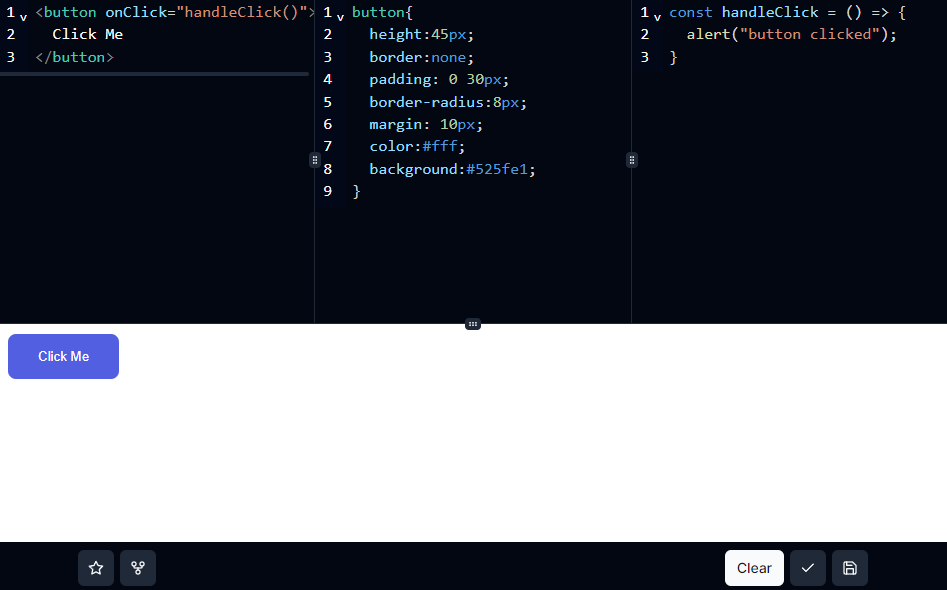Click the resize handle between HTML and CSS
947x590 pixels.
[x=314, y=160]
